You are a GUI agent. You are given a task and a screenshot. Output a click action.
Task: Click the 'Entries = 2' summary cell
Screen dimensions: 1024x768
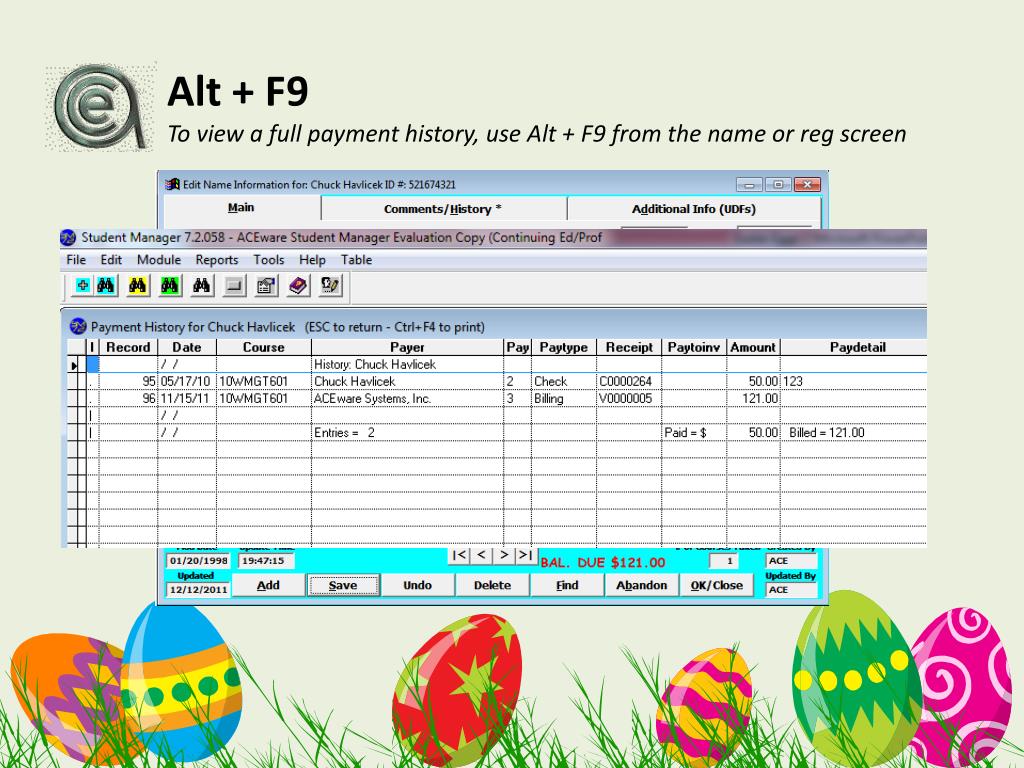tap(408, 432)
